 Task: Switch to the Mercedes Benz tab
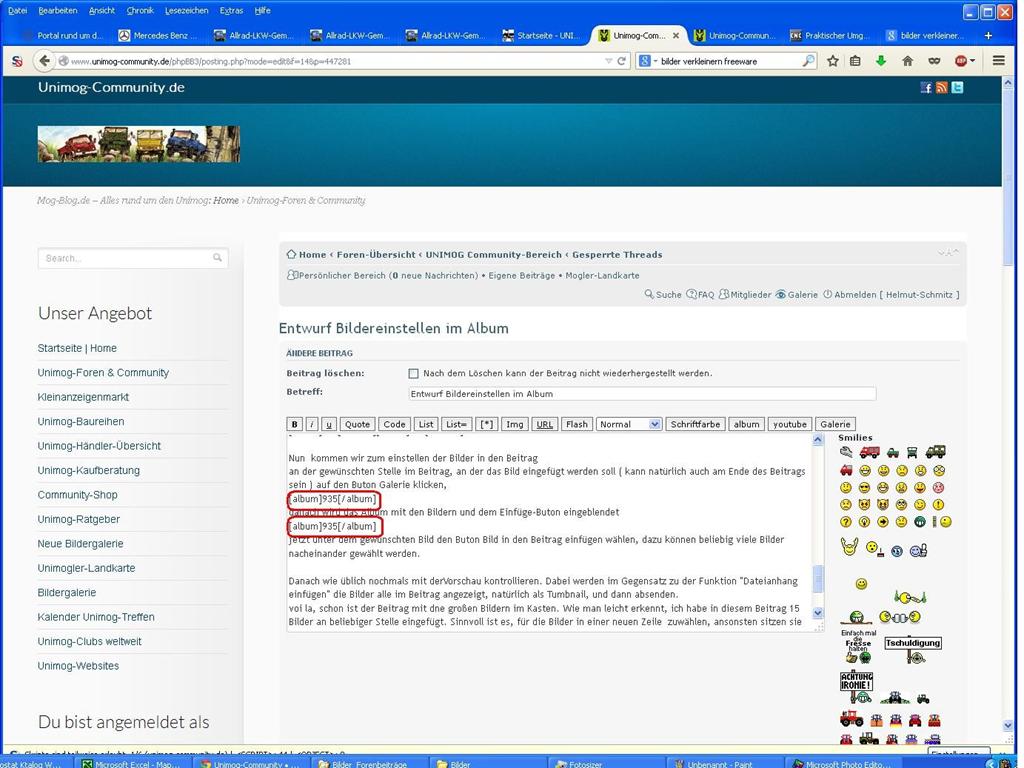(x=159, y=35)
